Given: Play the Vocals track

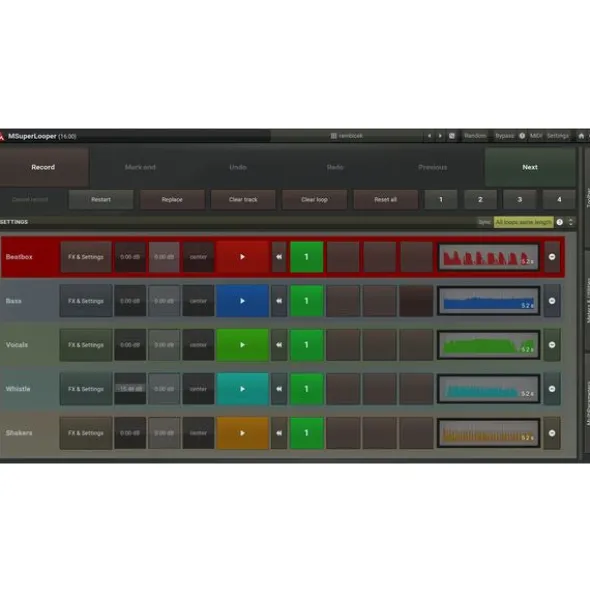Looking at the screenshot, I should (x=242, y=345).
